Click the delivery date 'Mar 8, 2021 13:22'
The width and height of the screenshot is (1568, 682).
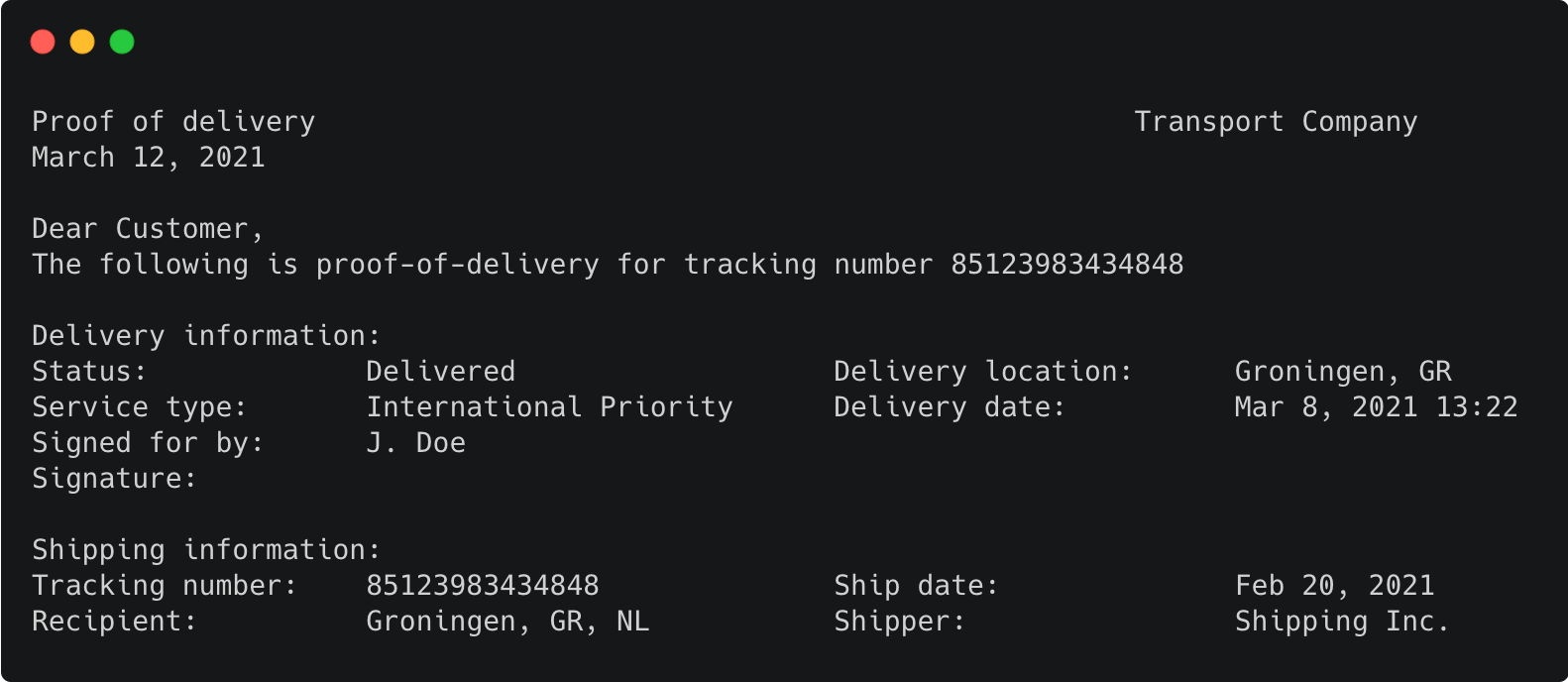tap(1377, 407)
